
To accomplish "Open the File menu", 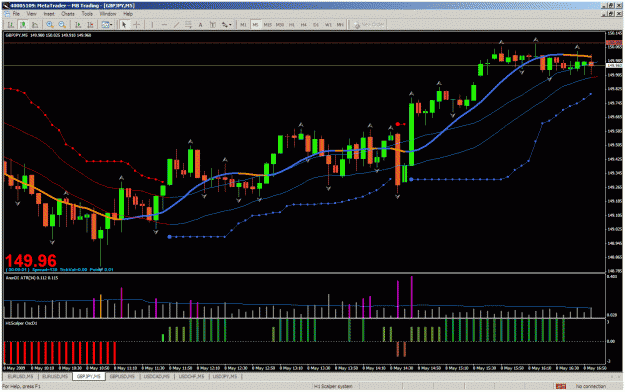I will click(x=16, y=14).
